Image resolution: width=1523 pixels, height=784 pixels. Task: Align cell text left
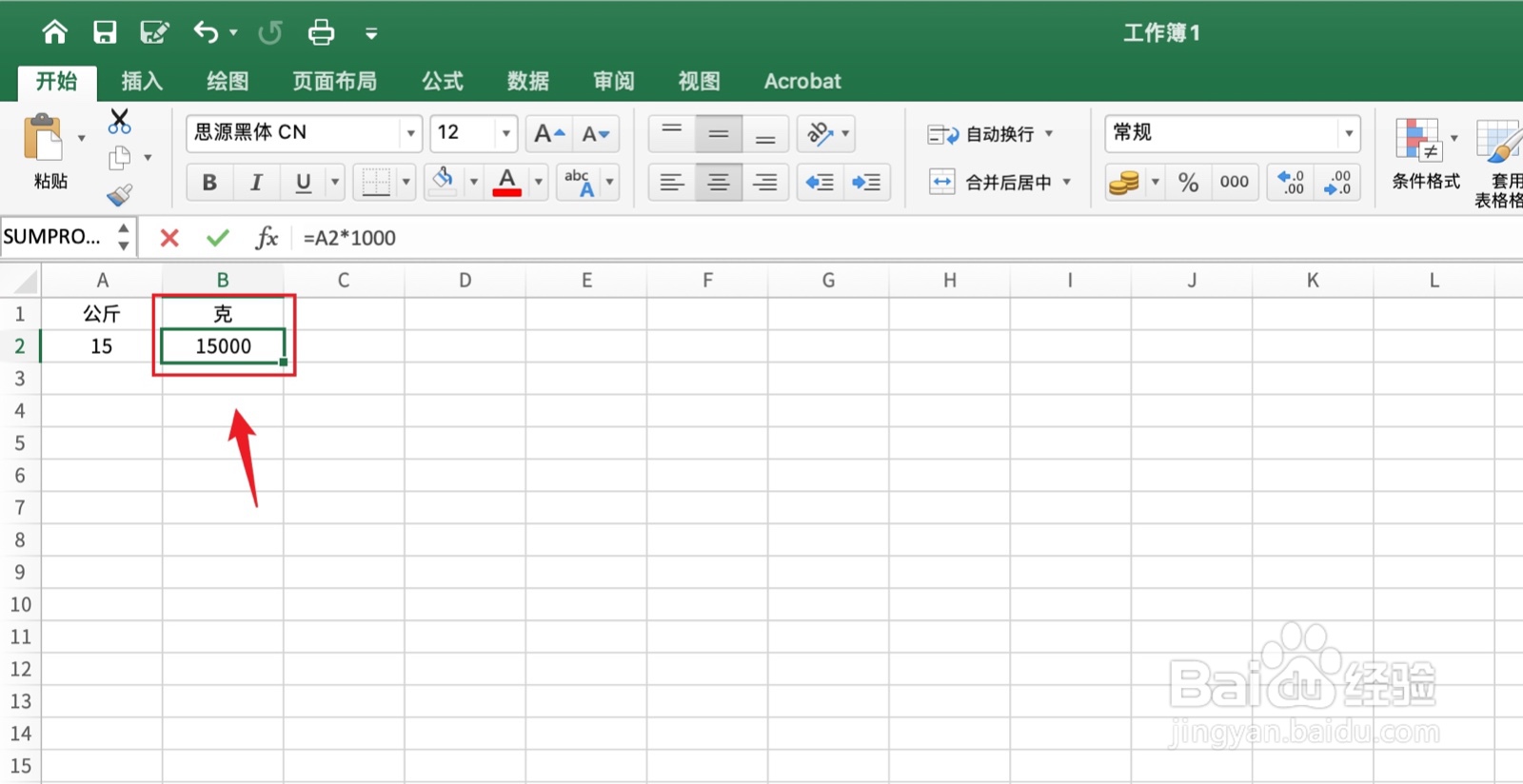click(672, 182)
